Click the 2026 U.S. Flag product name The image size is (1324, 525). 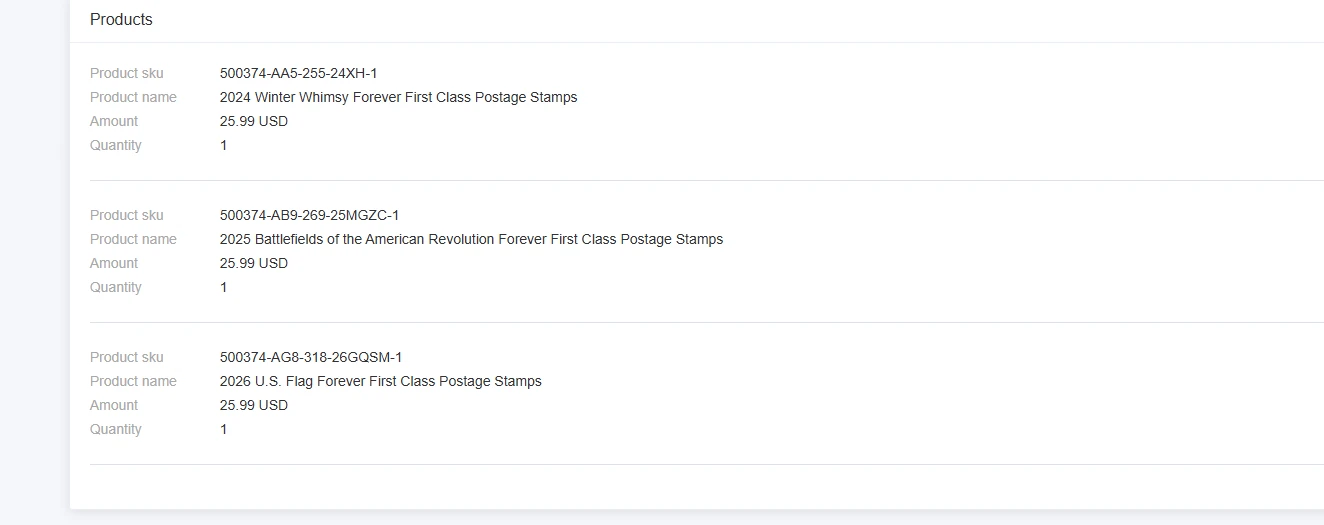(381, 381)
